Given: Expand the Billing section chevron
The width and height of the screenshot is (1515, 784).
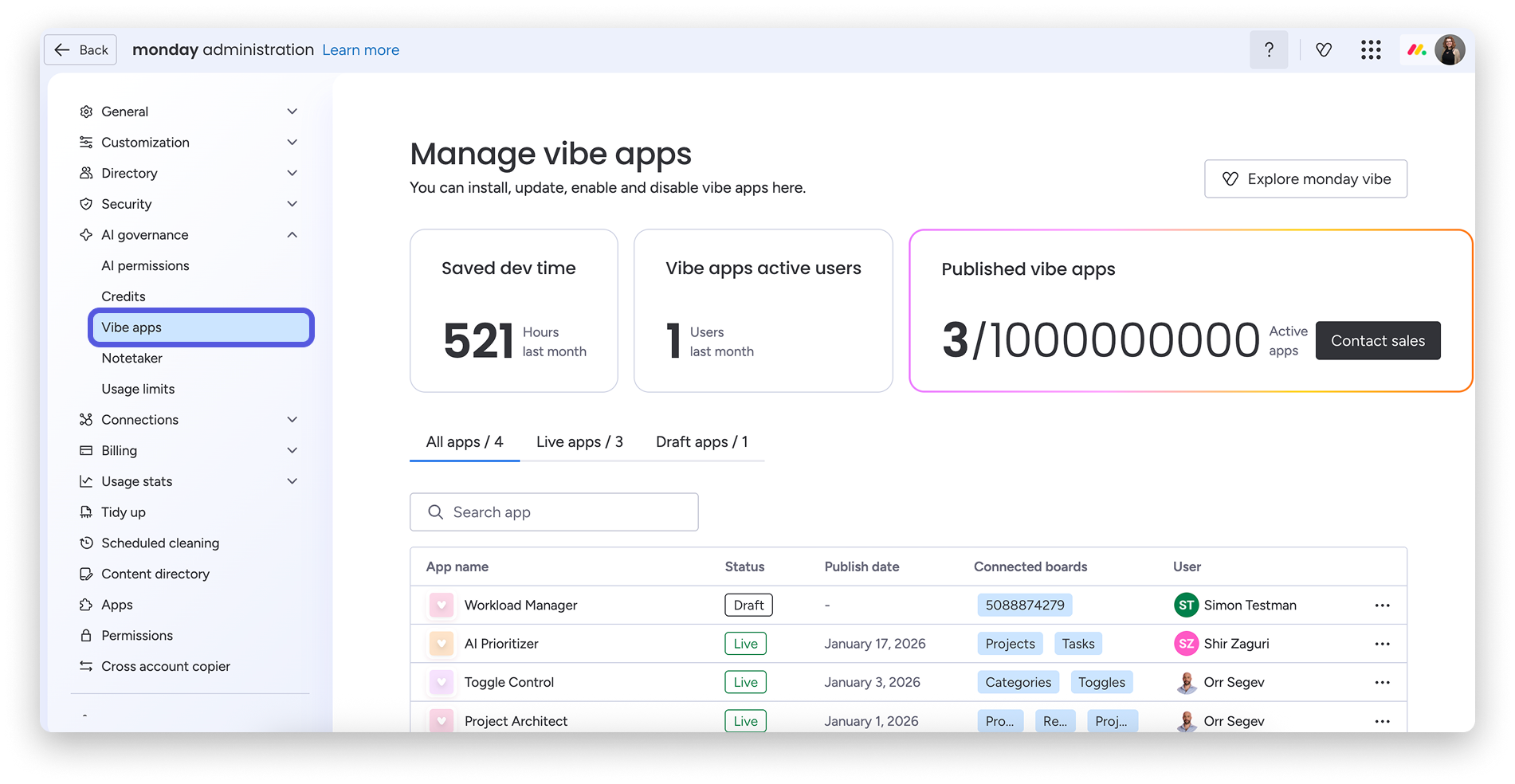Looking at the screenshot, I should click(292, 451).
